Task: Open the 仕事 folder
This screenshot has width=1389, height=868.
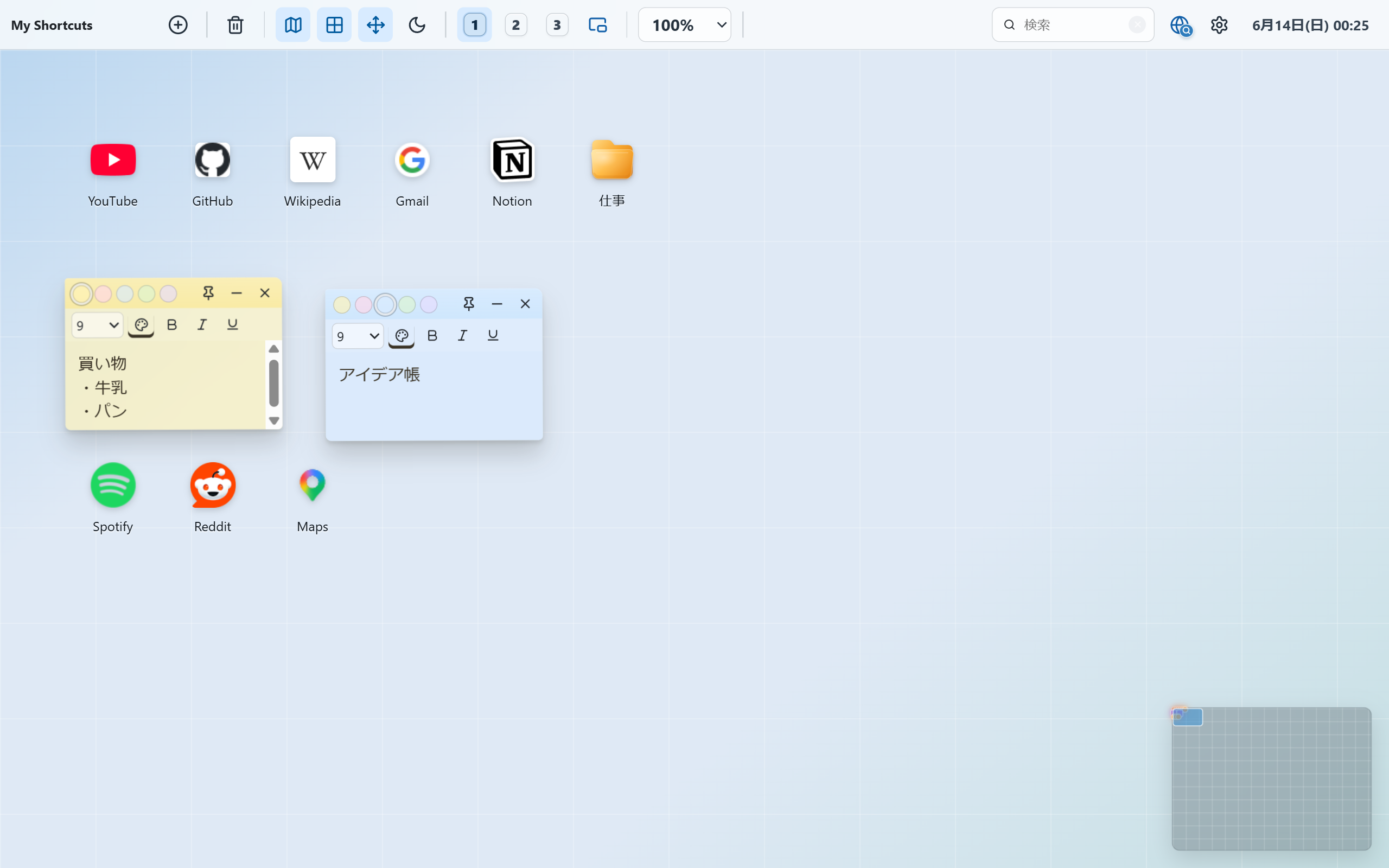Action: point(612,159)
